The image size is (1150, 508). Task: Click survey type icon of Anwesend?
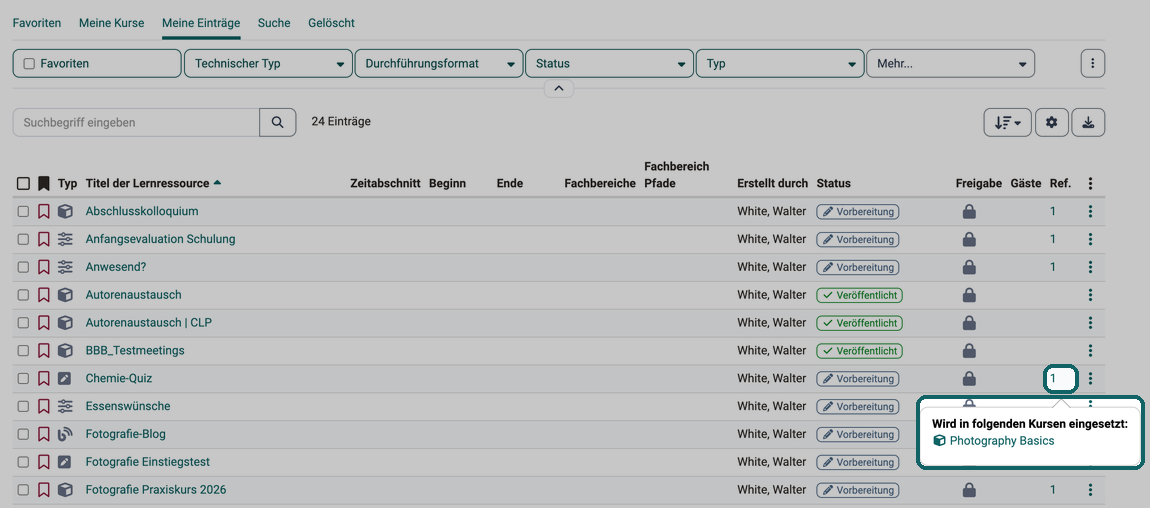pos(65,268)
